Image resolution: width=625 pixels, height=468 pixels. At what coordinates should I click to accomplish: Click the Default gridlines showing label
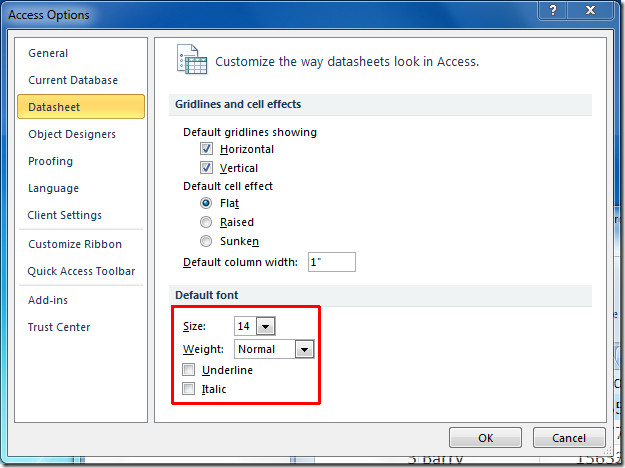coord(250,132)
